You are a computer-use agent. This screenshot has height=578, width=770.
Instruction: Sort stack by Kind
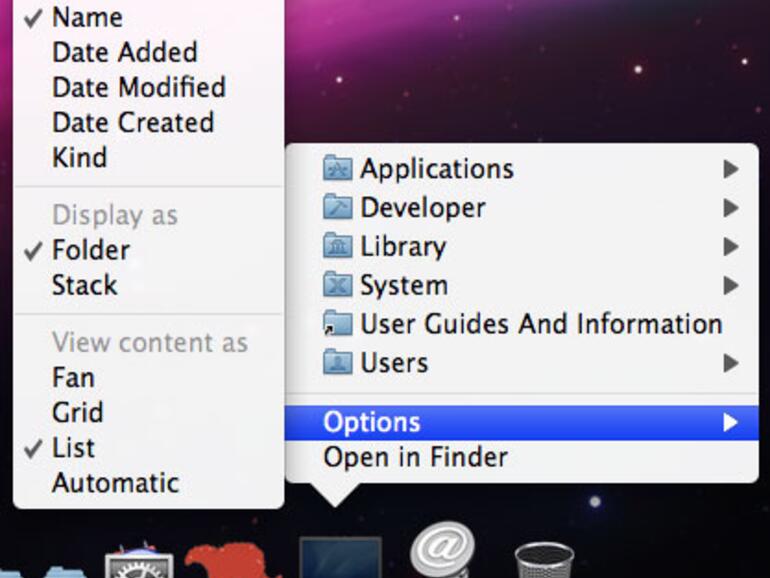(x=148, y=158)
